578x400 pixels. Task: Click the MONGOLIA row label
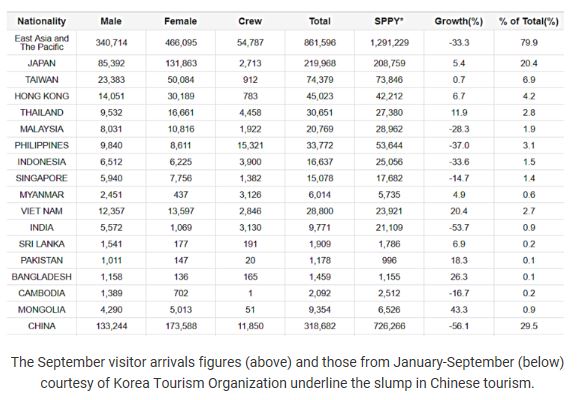[x=42, y=310]
